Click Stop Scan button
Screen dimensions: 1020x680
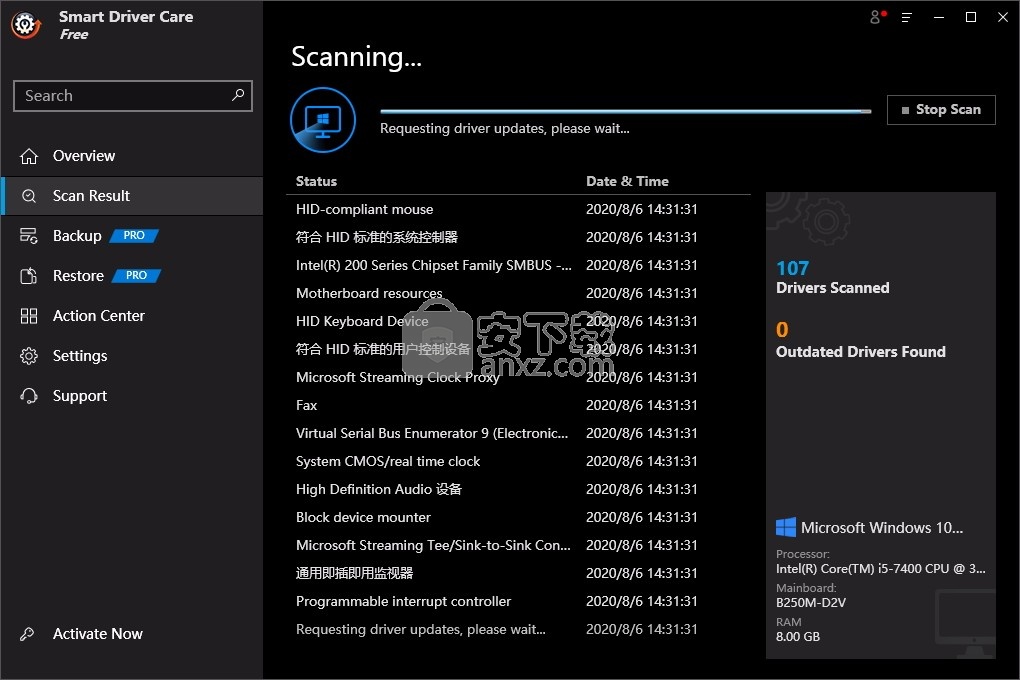coord(941,109)
